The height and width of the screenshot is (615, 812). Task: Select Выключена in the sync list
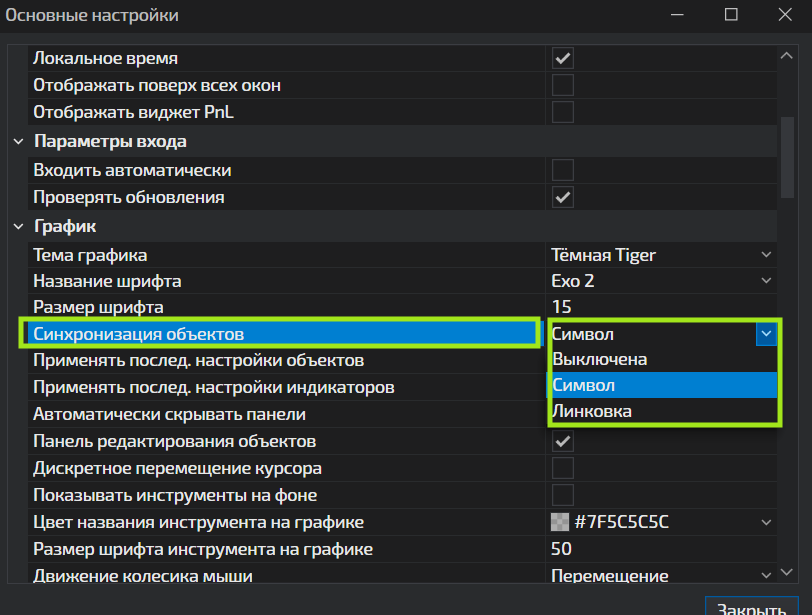pos(600,359)
